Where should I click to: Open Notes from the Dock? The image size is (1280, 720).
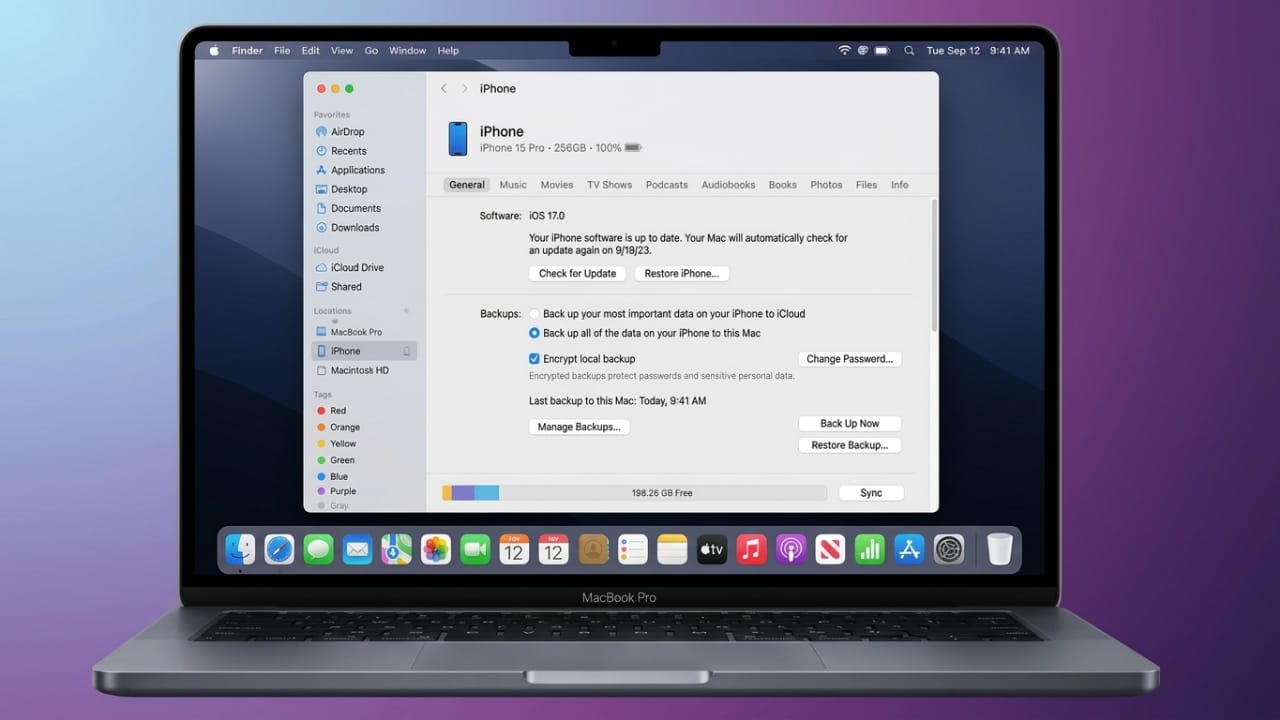coord(672,549)
